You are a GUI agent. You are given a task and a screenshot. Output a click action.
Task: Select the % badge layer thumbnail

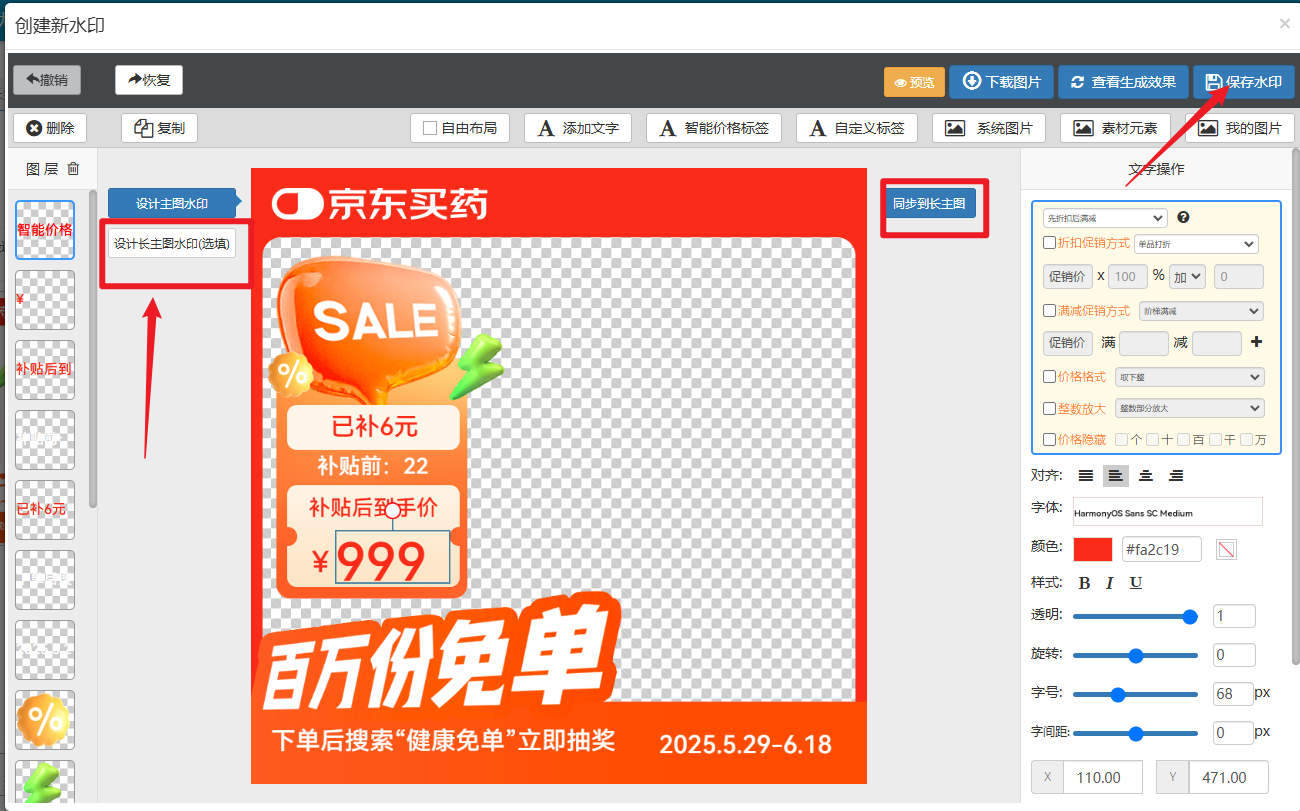point(45,719)
